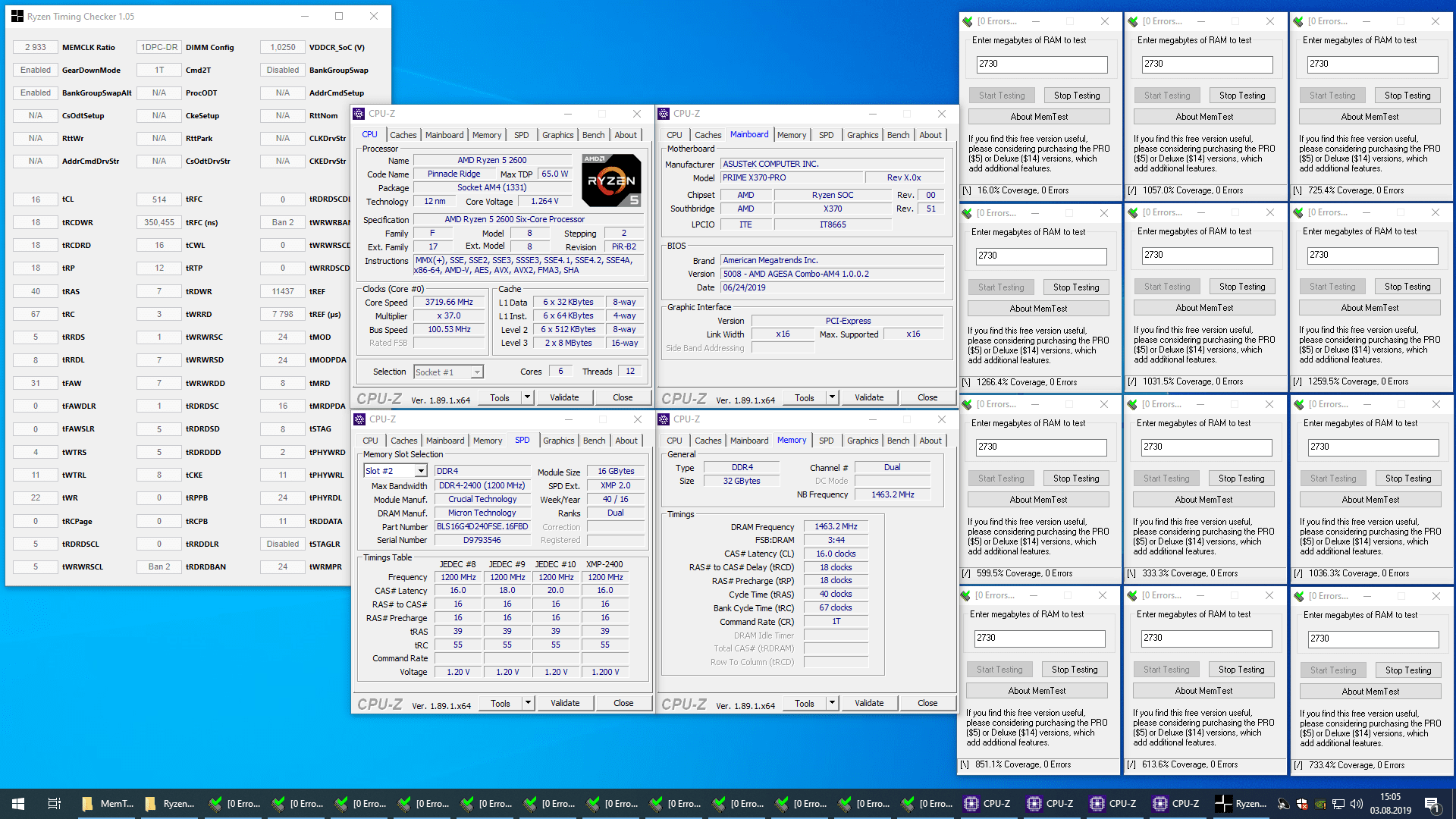Open the volume control in system tray
1456x819 pixels.
(1357, 804)
